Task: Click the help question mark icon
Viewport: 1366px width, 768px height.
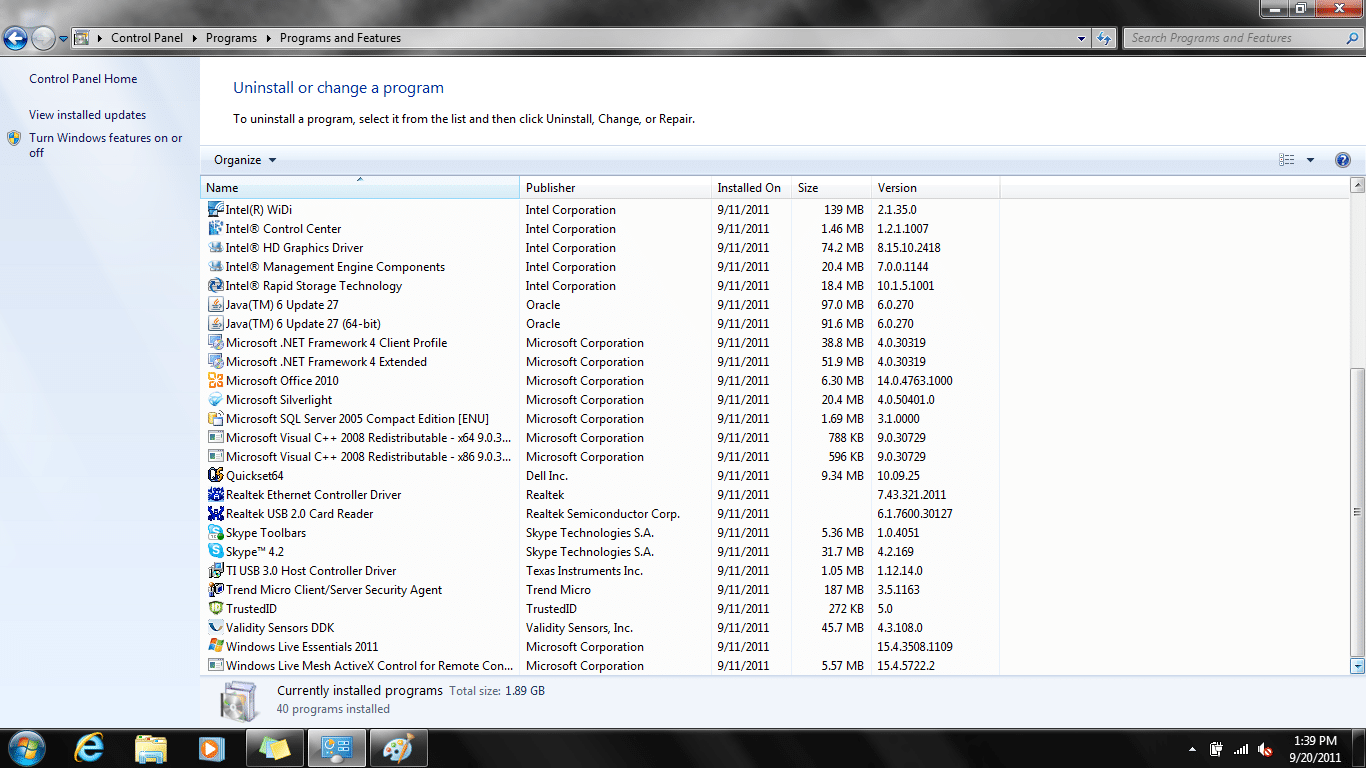Action: 1342,160
